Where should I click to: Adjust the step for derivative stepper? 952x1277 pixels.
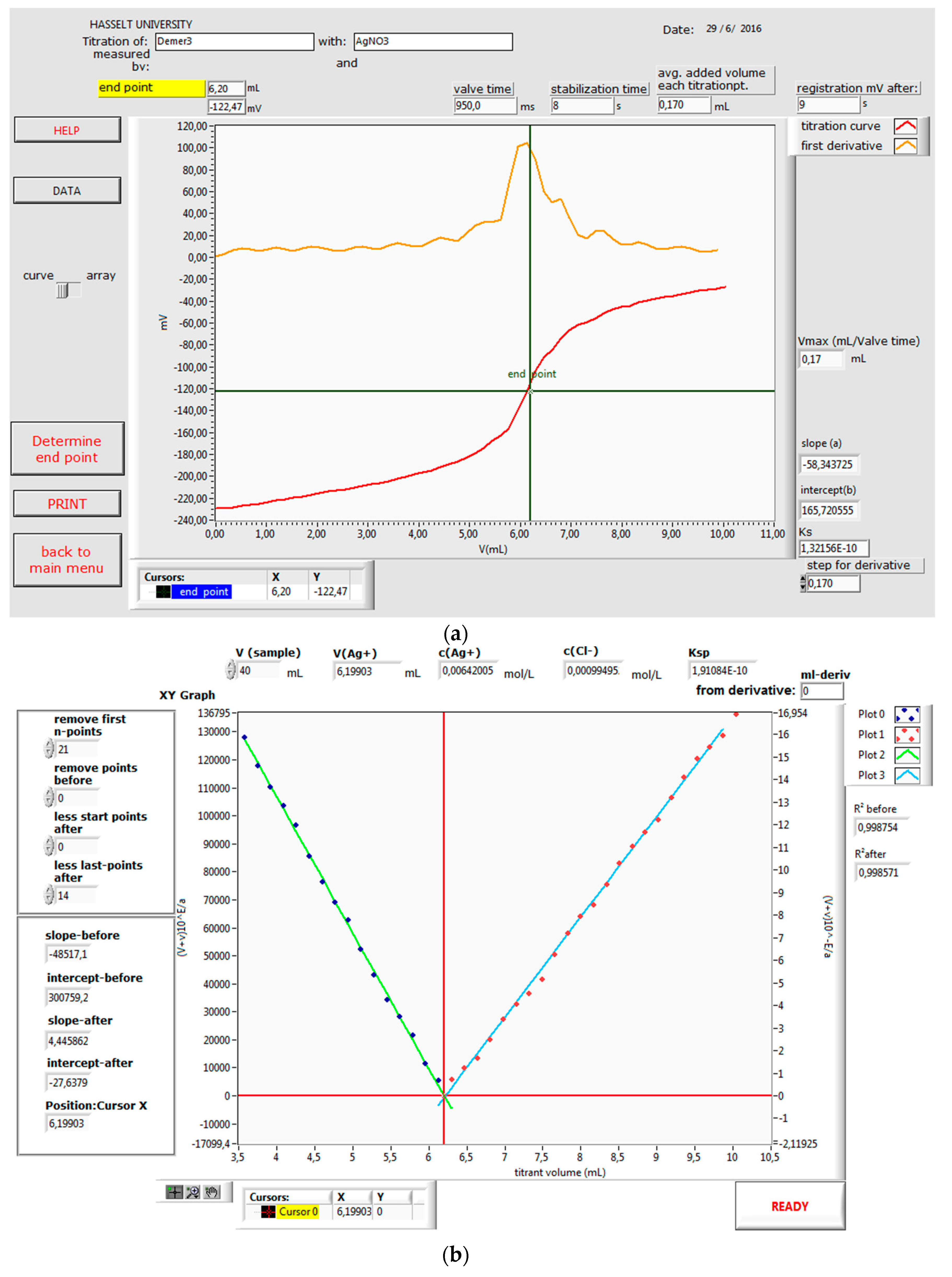803,583
